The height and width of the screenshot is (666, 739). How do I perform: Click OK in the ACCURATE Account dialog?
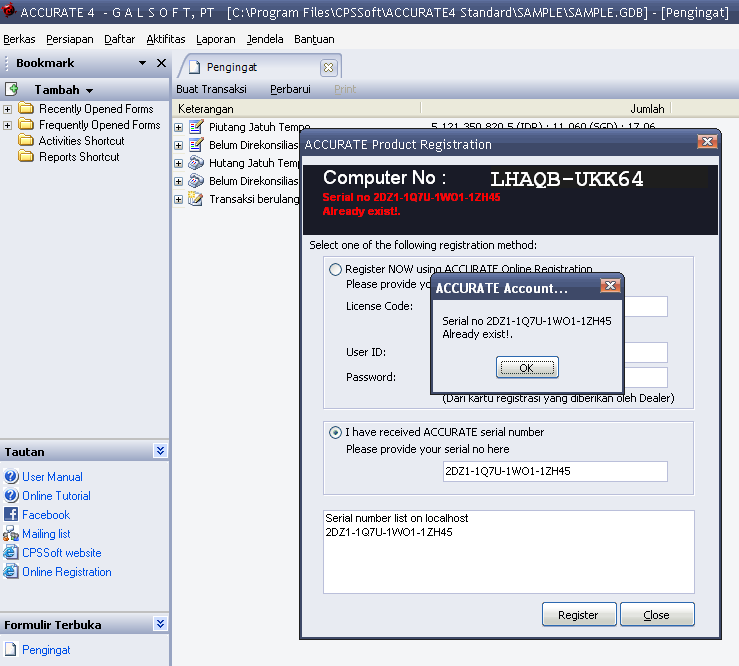coord(527,368)
